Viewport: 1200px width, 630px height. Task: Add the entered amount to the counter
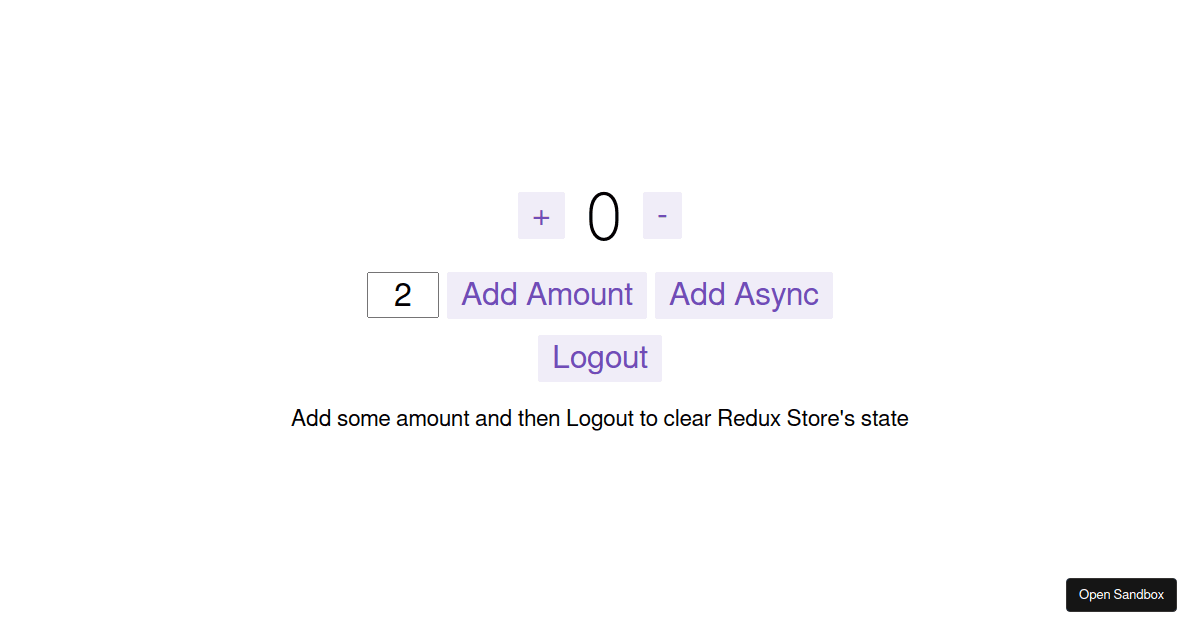click(547, 295)
